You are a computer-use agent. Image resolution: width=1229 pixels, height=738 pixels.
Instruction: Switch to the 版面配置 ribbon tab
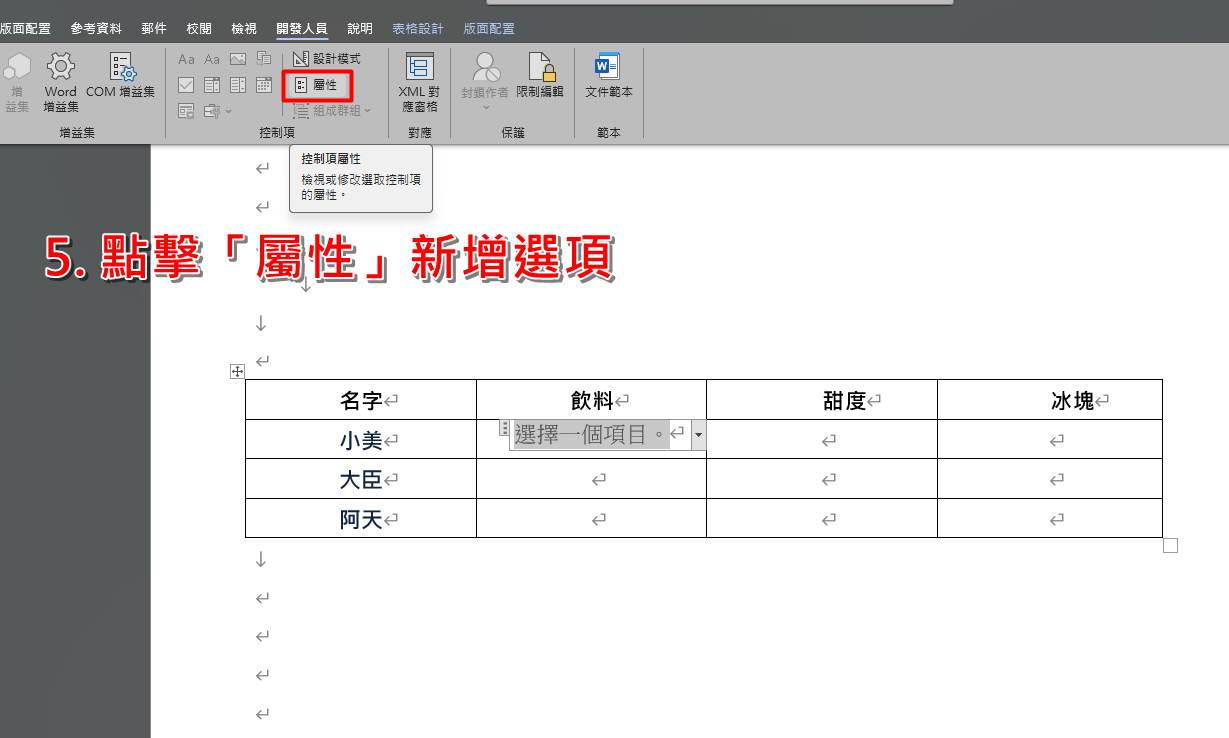[25, 29]
